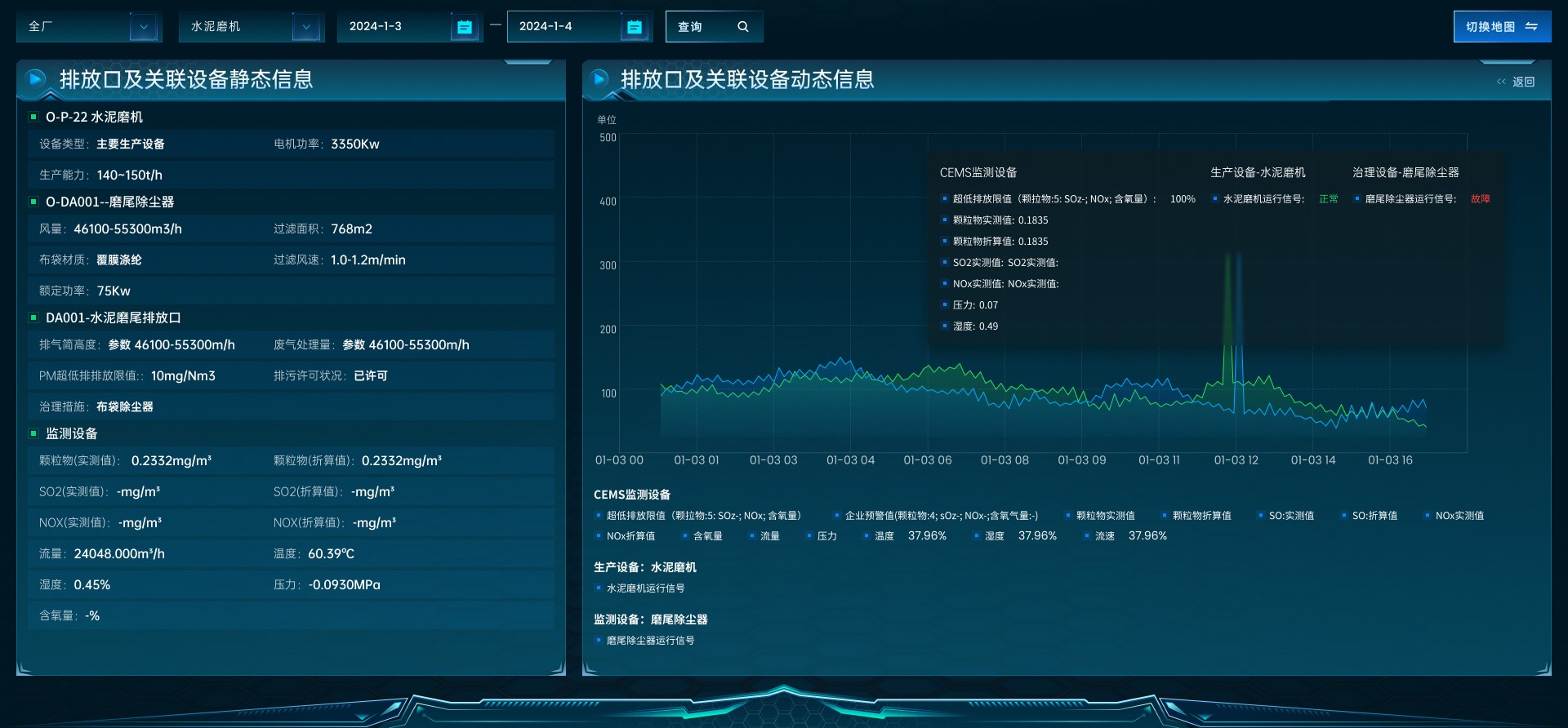The image size is (1568, 728).
Task: Click play icon beside 排放口及关联设备静态信息 title
Action: point(36,79)
